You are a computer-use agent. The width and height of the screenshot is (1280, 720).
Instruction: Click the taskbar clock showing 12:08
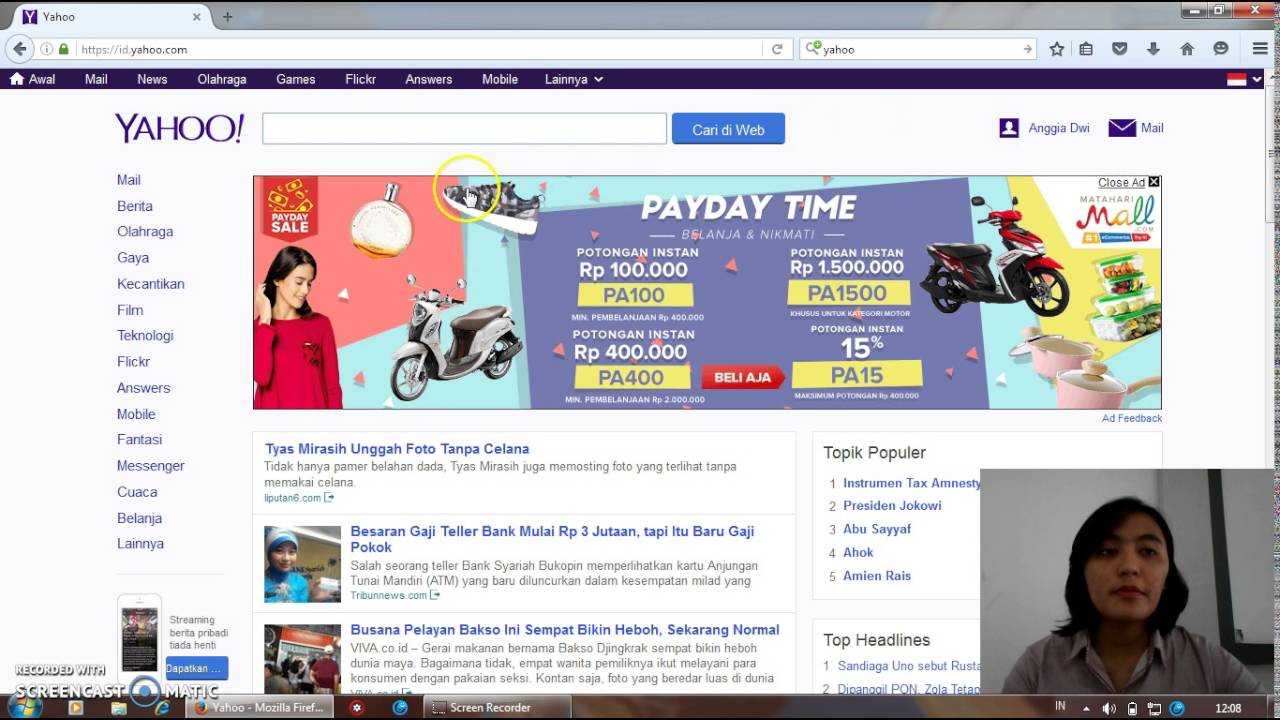click(x=1228, y=708)
